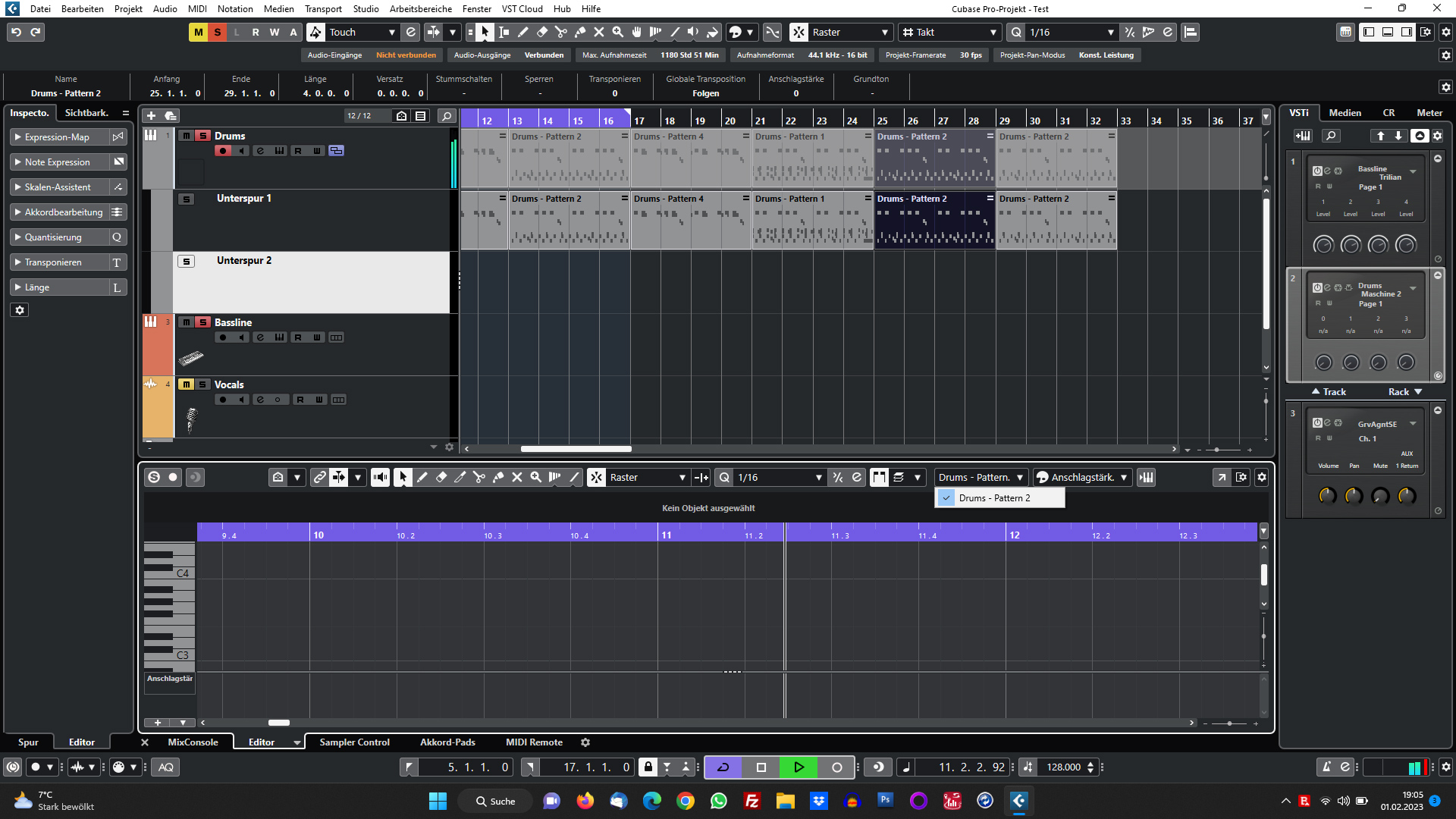Solo Unterspur 1 lane
This screenshot has height=819, width=1456.
point(187,199)
